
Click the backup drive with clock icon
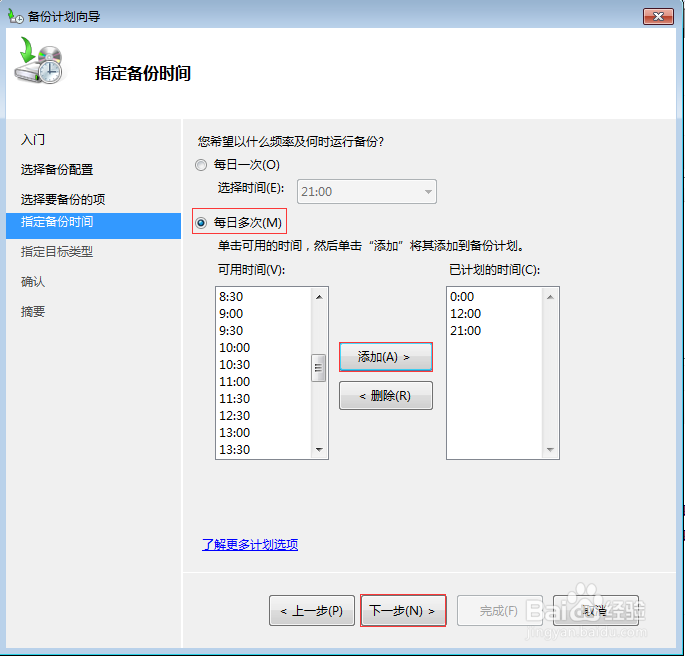tap(39, 60)
